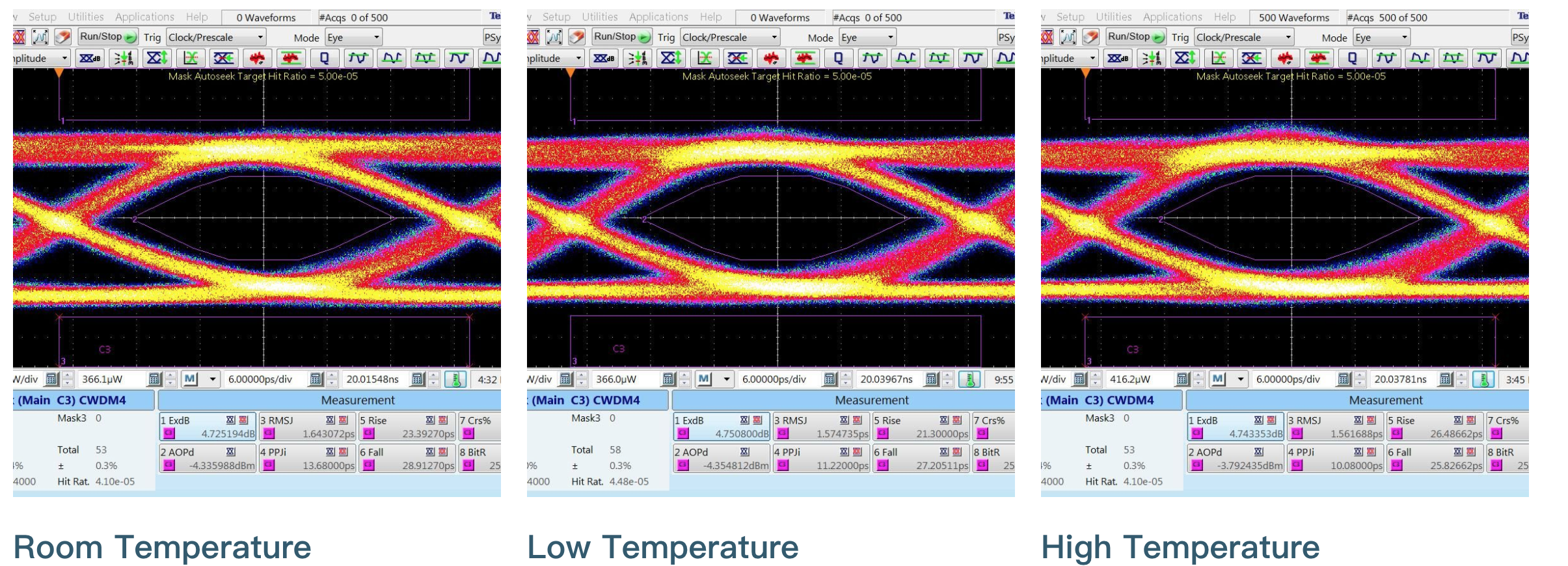Open the Trig Clock/Prescale dropdown in Low Temperature panel

pyautogui.click(x=730, y=37)
